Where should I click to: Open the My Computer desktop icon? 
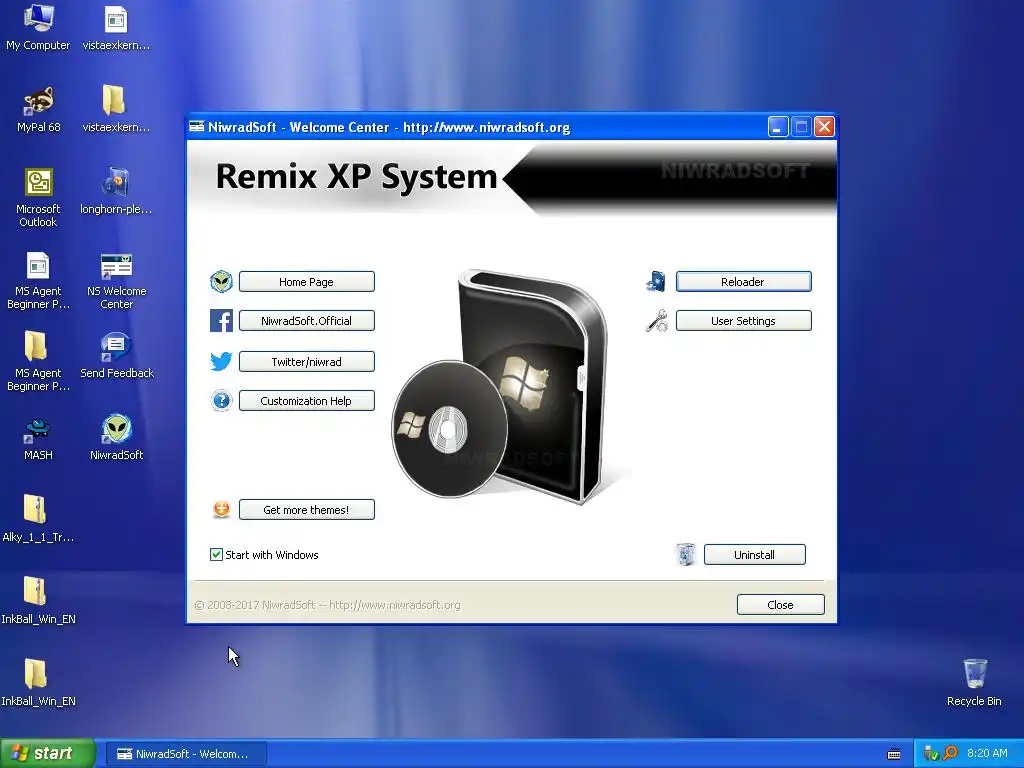click(38, 27)
